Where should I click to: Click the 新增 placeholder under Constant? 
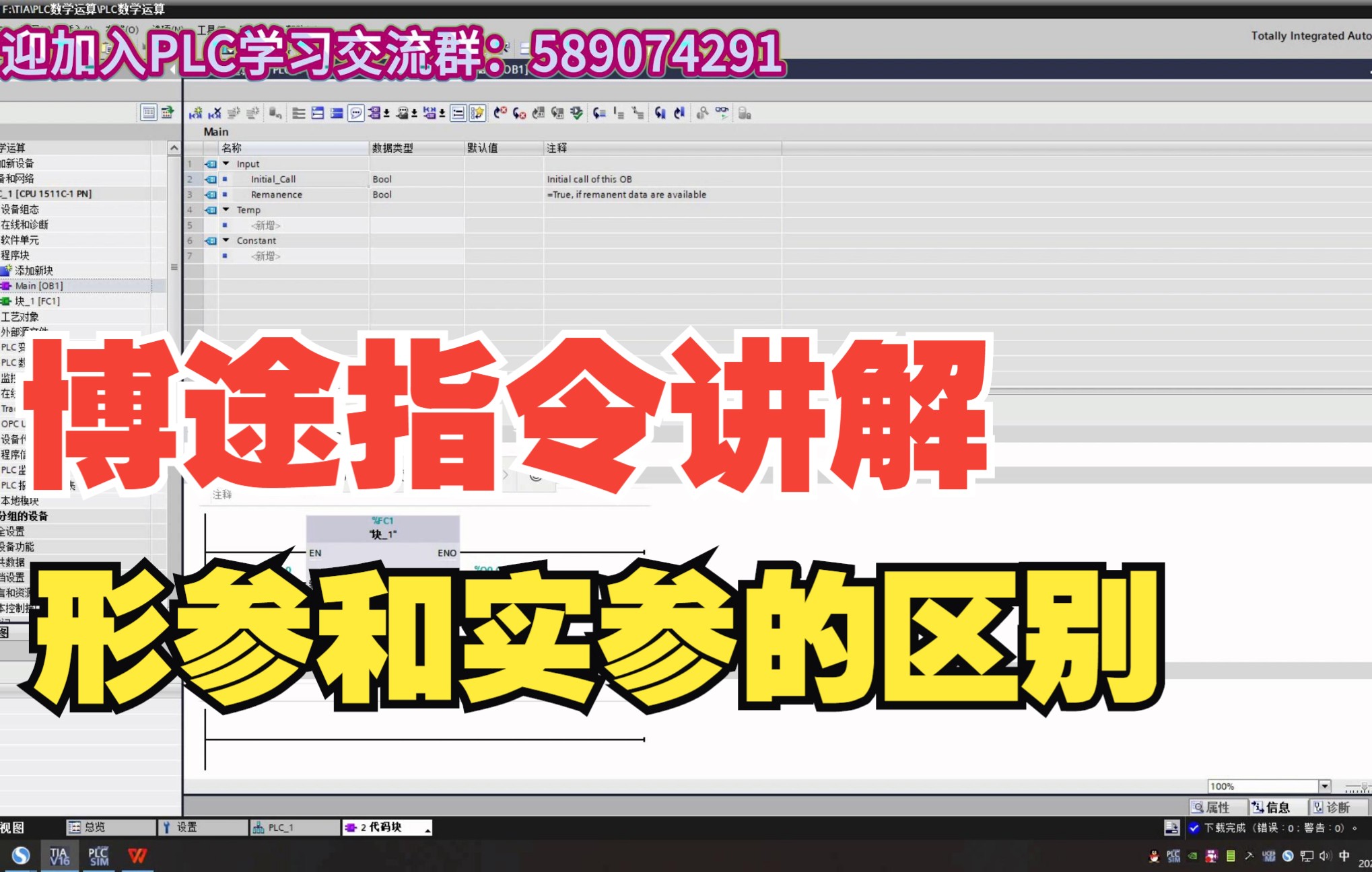tap(265, 256)
